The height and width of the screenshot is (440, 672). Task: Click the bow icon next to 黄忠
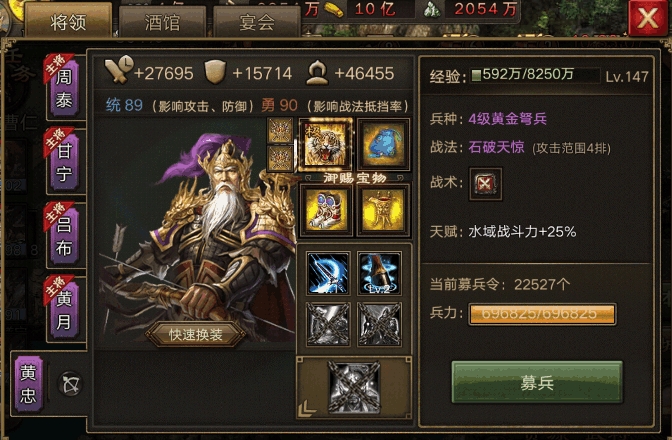click(x=71, y=384)
